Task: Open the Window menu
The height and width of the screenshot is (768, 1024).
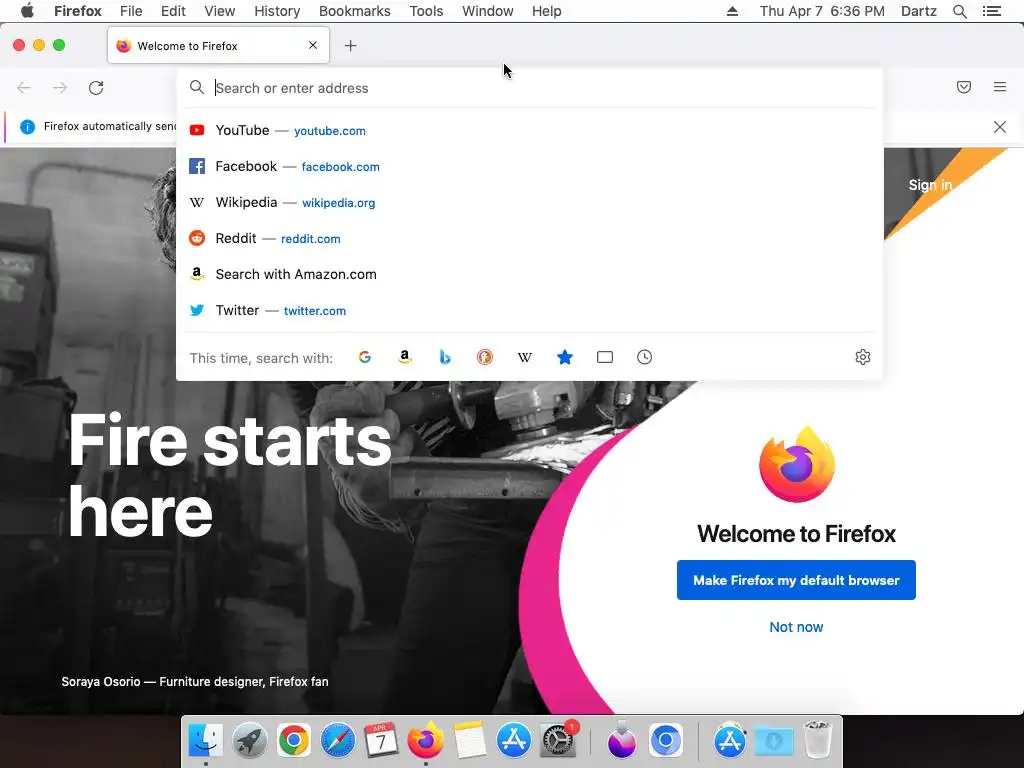Action: point(488,11)
